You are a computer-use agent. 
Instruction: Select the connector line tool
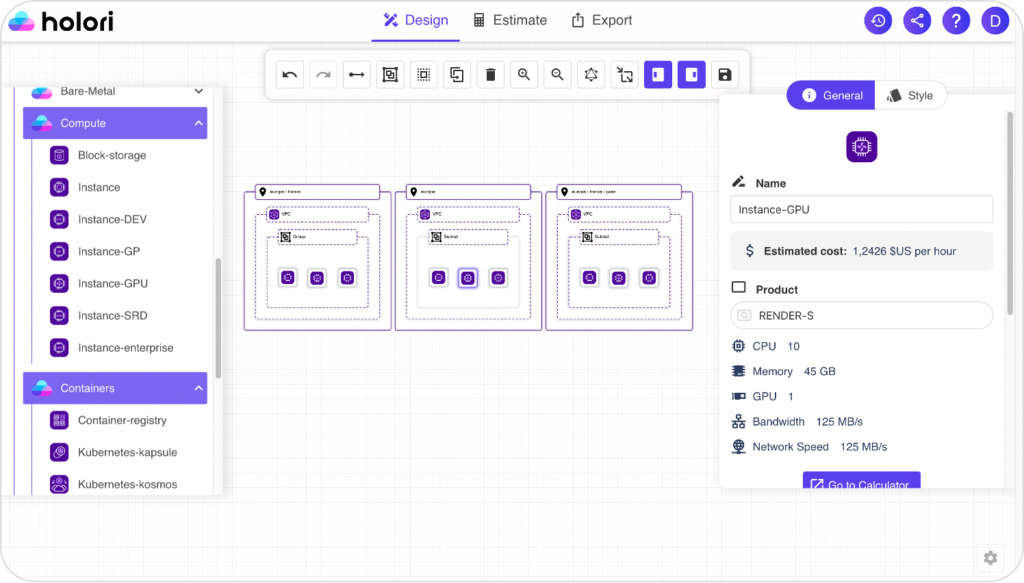[357, 75]
